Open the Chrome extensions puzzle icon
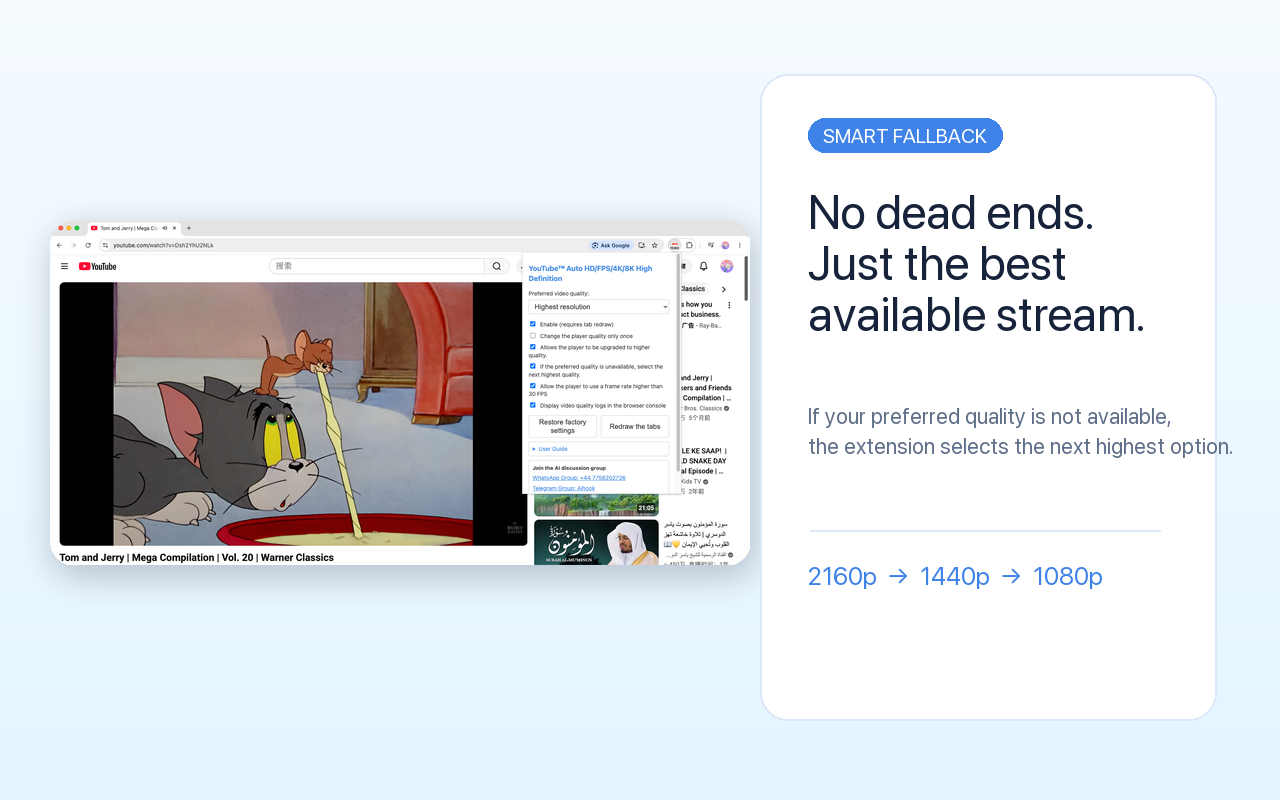This screenshot has height=800, width=1280. point(689,245)
